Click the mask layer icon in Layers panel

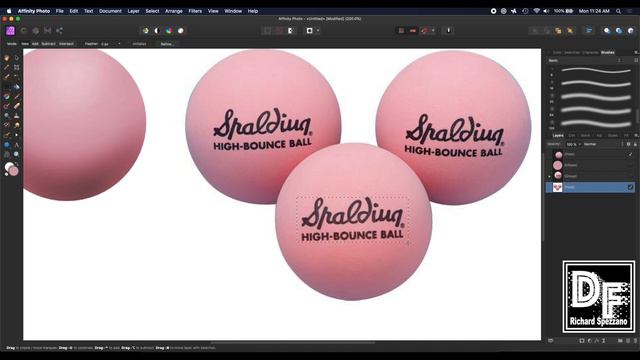pyautogui.click(x=582, y=340)
